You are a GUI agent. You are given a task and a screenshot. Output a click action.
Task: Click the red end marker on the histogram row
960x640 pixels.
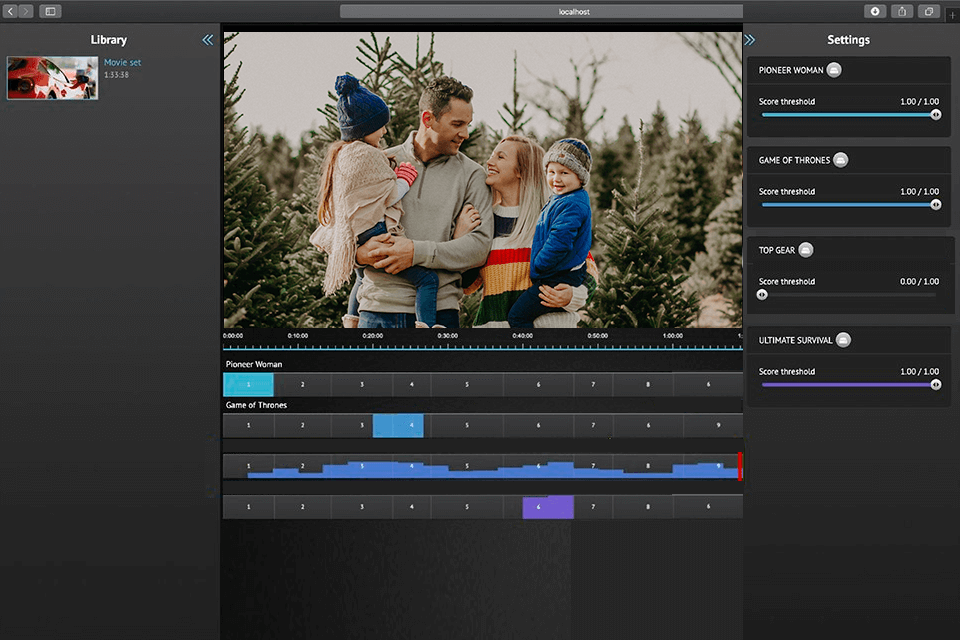pos(740,466)
